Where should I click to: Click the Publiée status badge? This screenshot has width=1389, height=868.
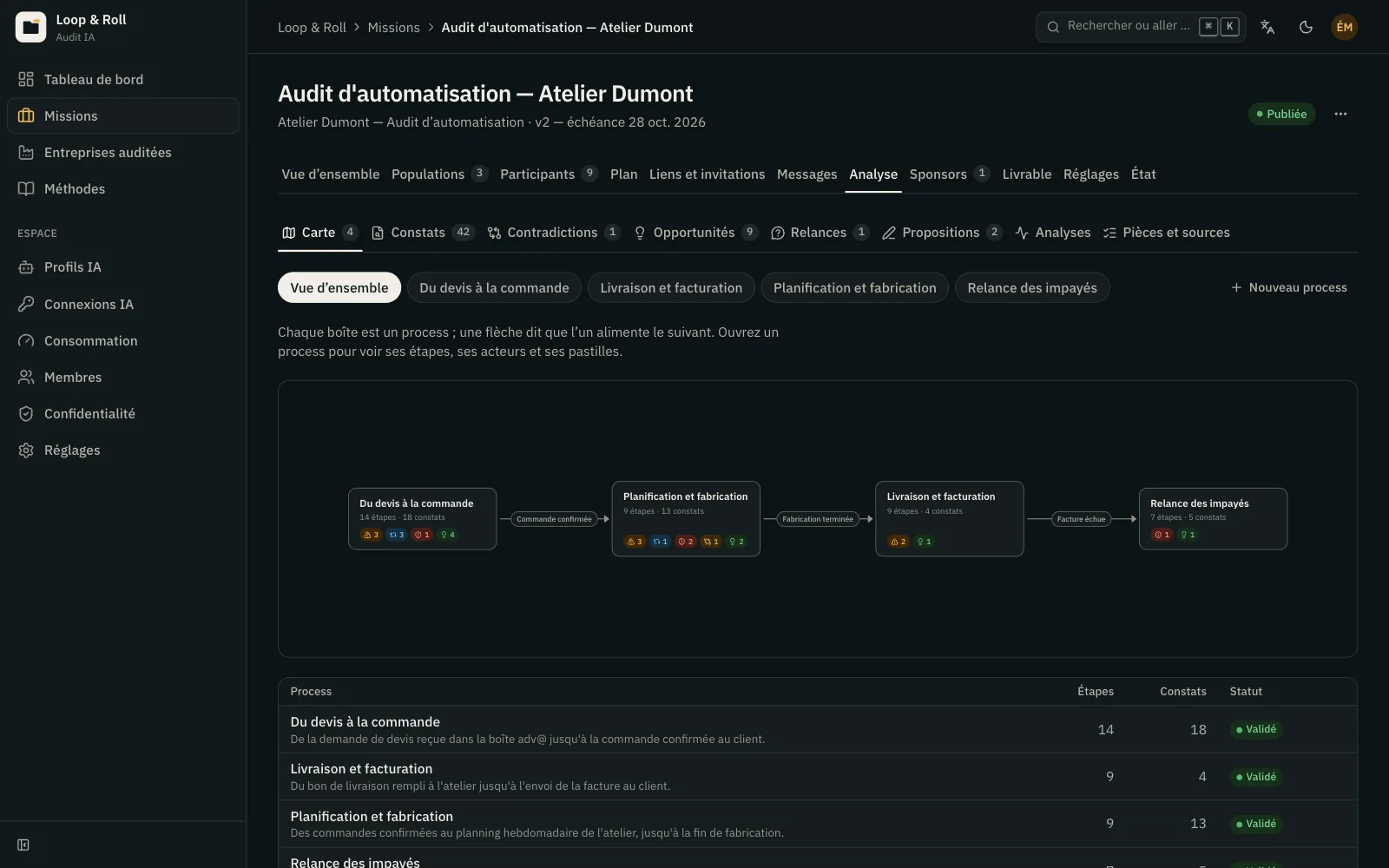1281,114
